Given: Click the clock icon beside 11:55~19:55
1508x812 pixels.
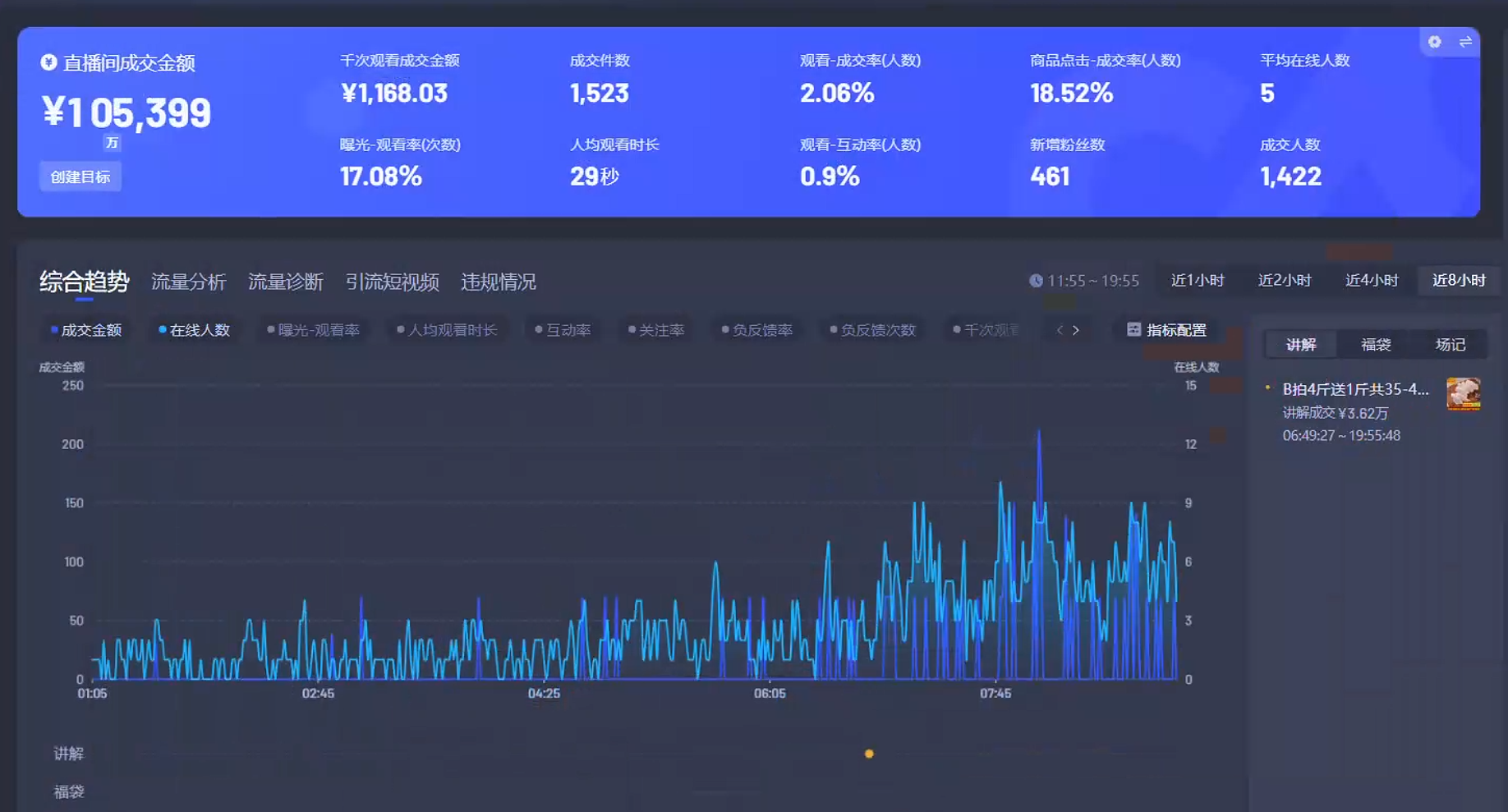Looking at the screenshot, I should 1035,280.
